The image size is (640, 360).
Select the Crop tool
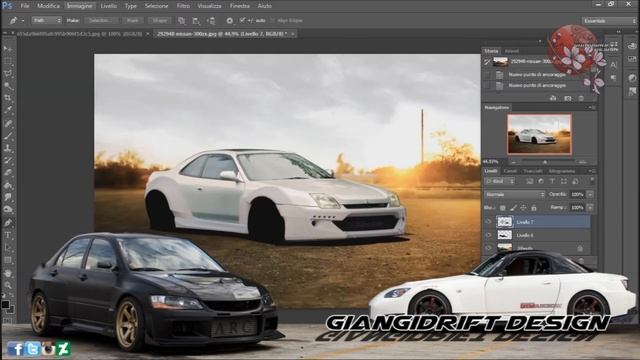8,98
